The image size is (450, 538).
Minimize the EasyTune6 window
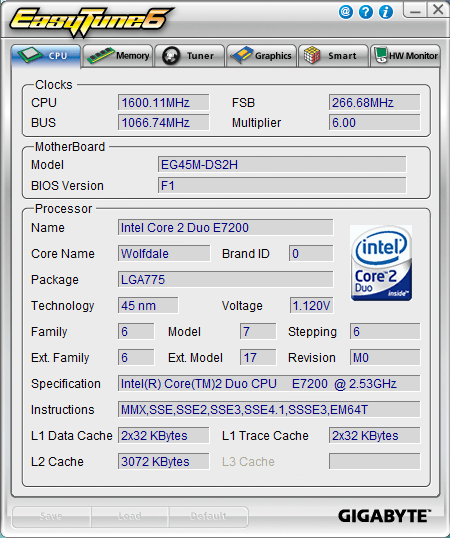(415, 9)
